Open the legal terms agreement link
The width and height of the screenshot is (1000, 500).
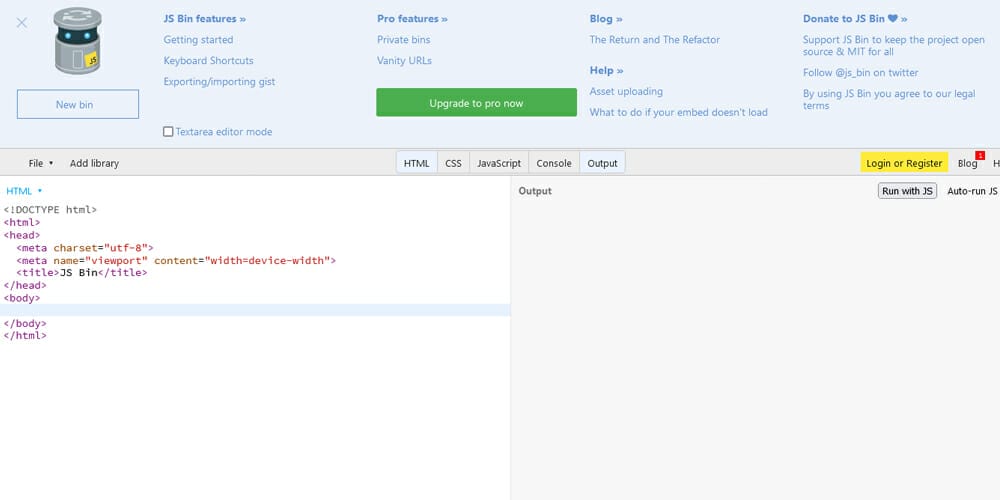889,99
